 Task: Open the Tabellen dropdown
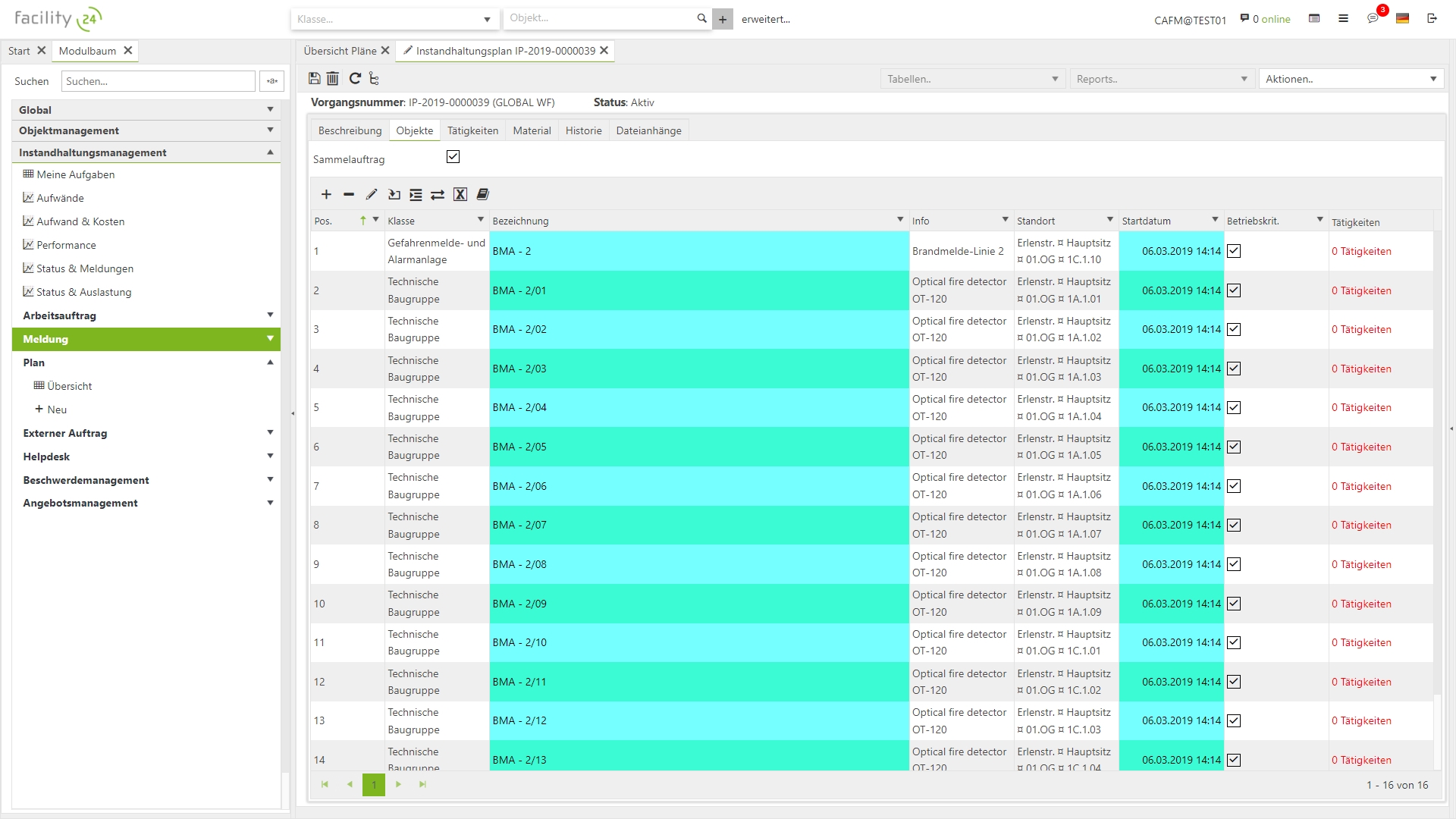971,79
